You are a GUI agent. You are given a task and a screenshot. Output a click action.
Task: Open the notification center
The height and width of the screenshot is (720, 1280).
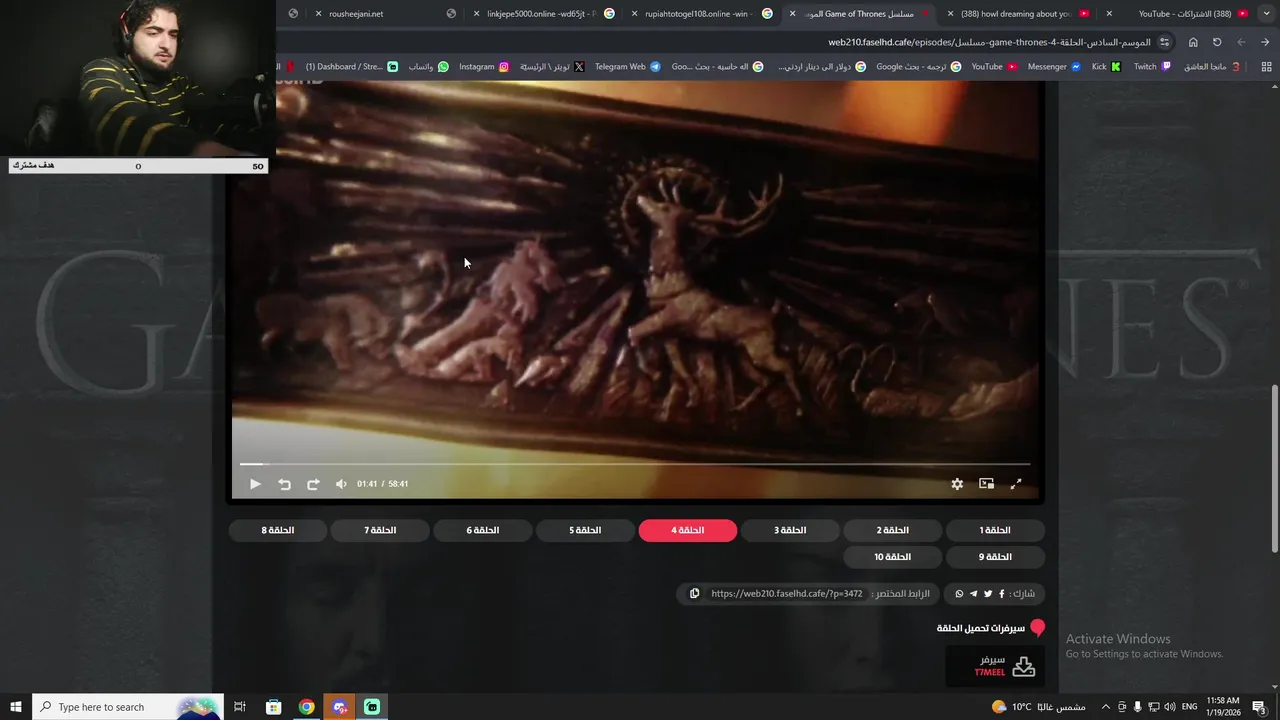pos(1259,707)
